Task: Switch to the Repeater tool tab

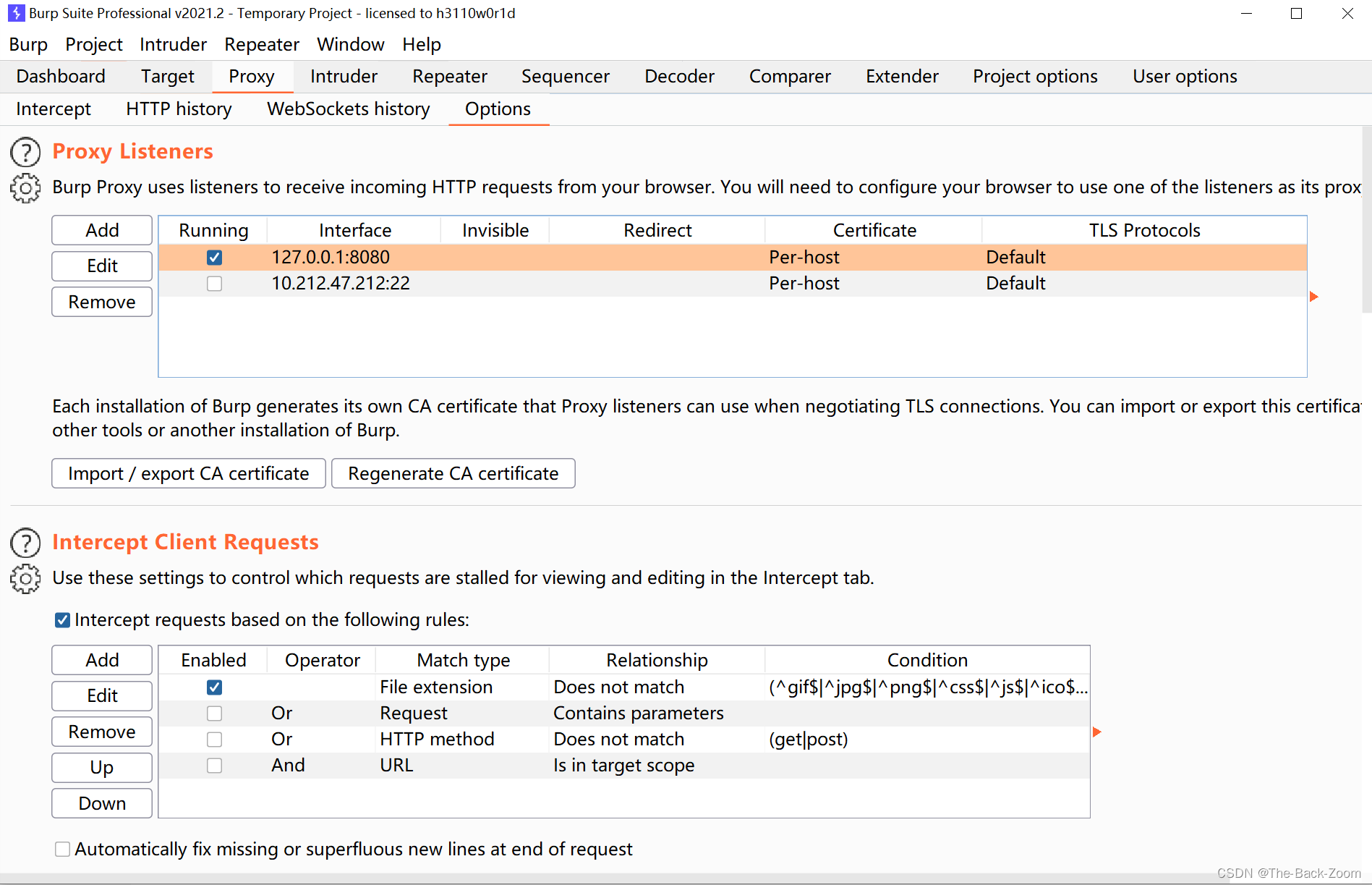Action: [x=450, y=77]
